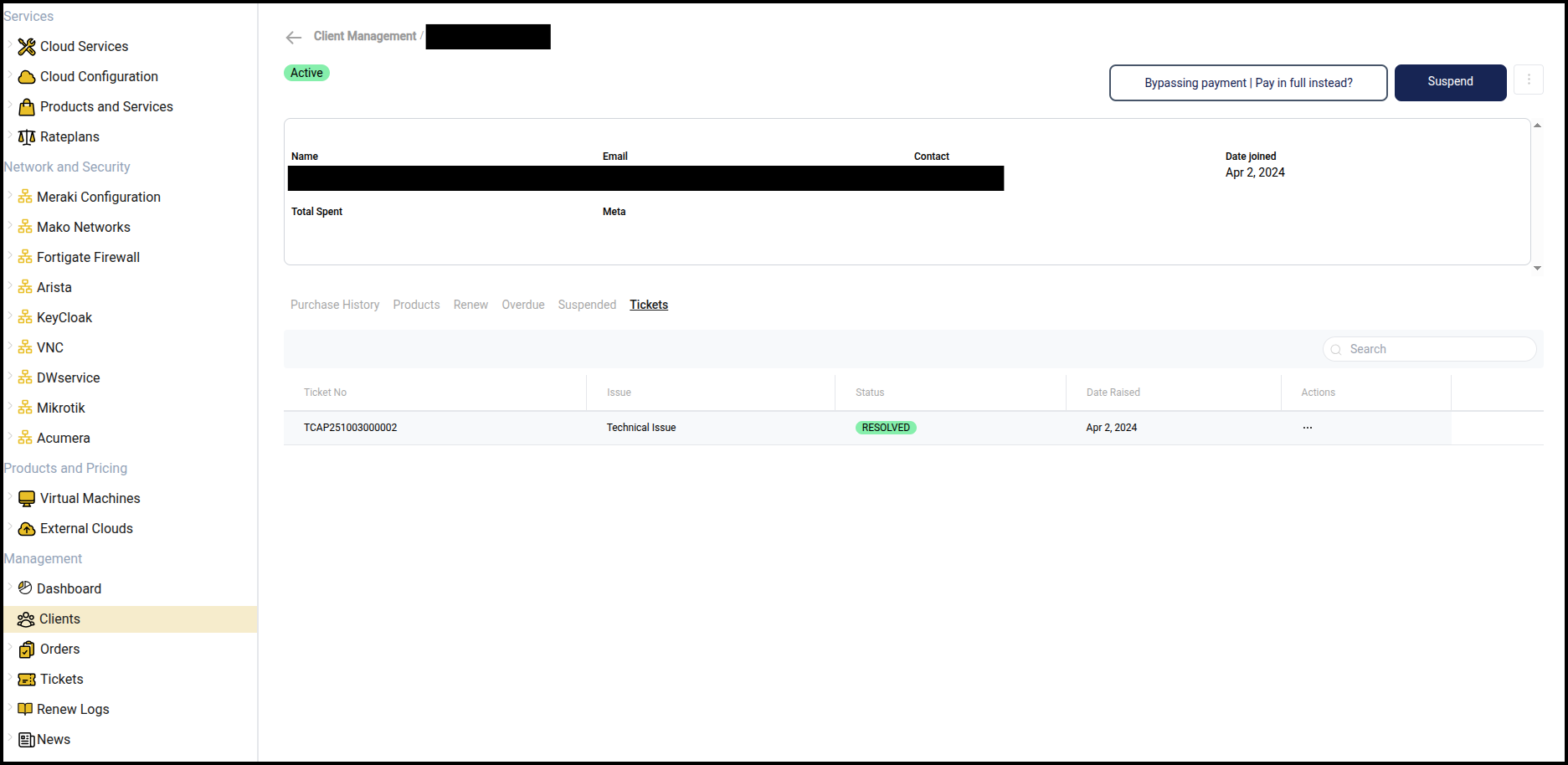Expand the Meraki Configuration chevron
The height and width of the screenshot is (765, 1568).
pos(10,195)
